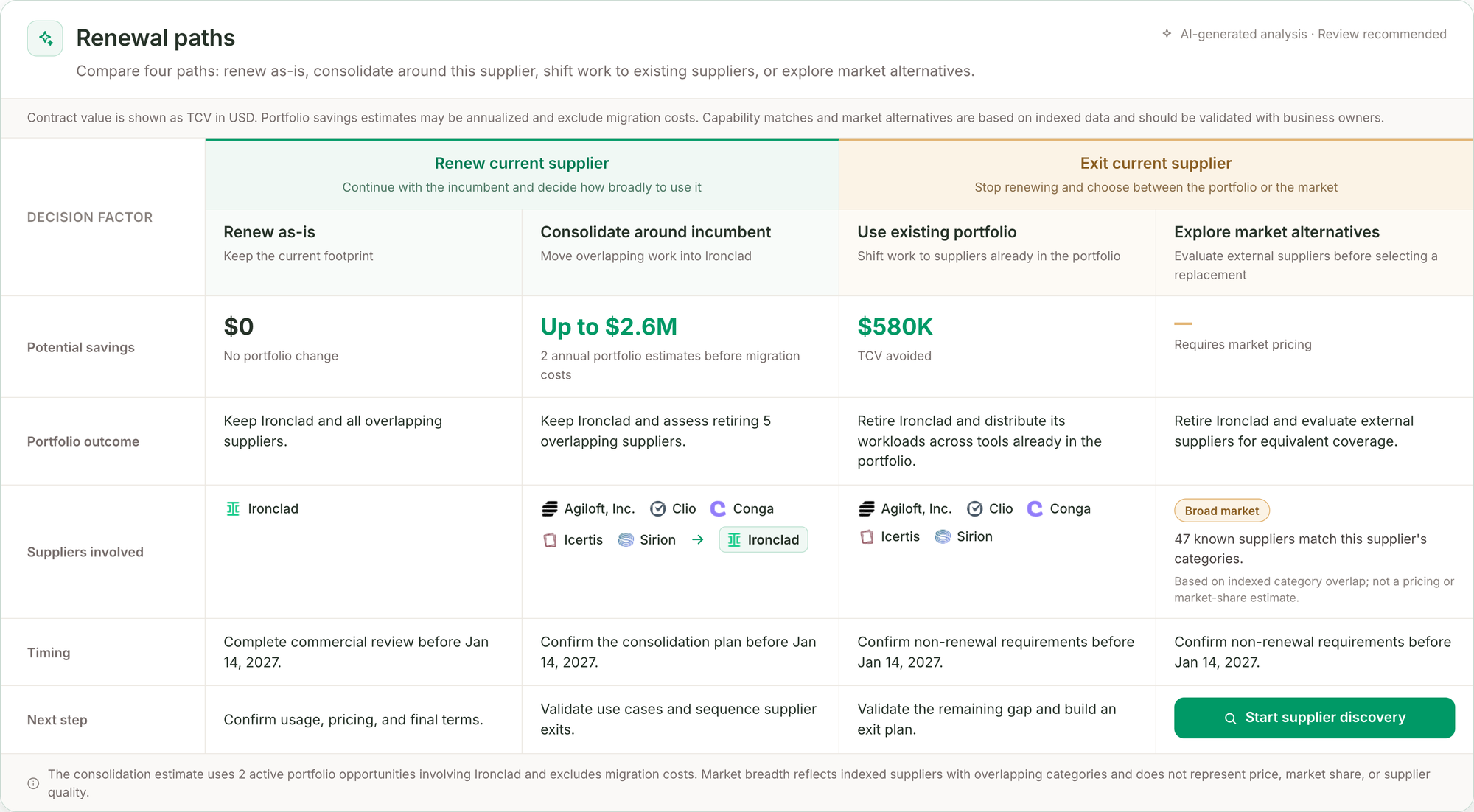Click the sparkle icon beside Renewal paths
The width and height of the screenshot is (1474, 812).
[45, 38]
